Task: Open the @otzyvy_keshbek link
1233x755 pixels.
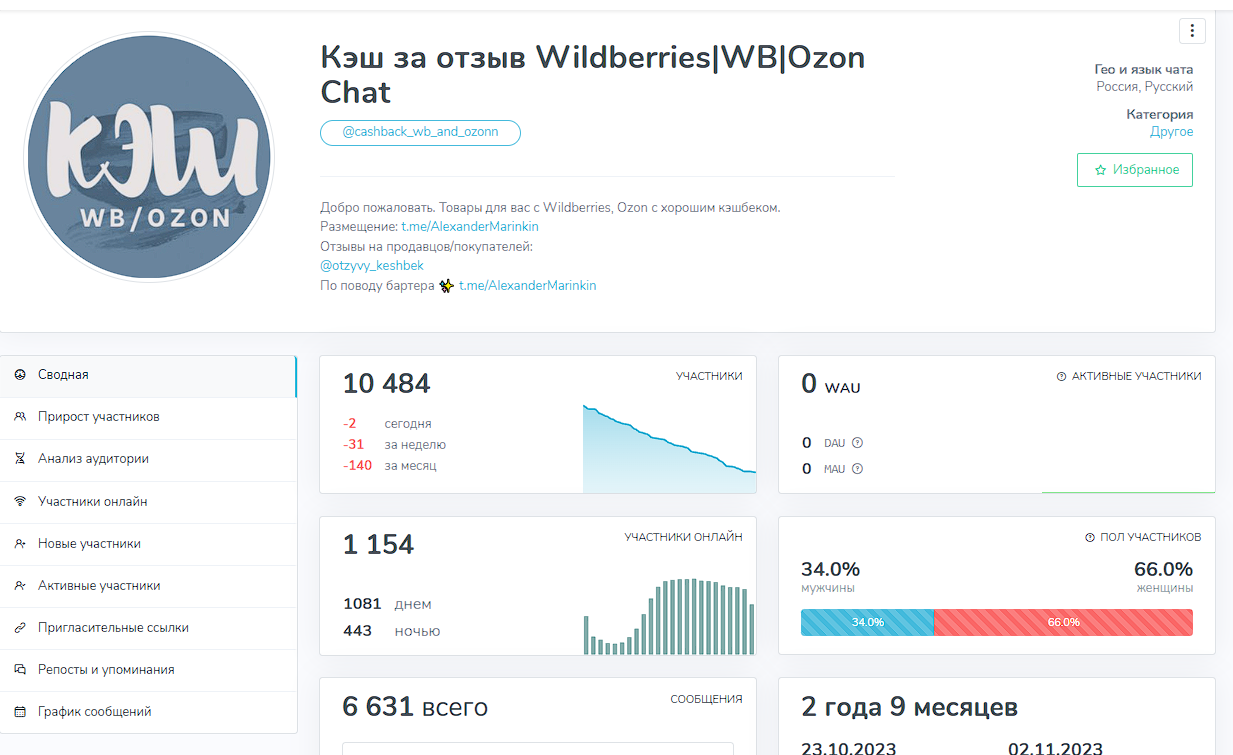Action: click(372, 266)
